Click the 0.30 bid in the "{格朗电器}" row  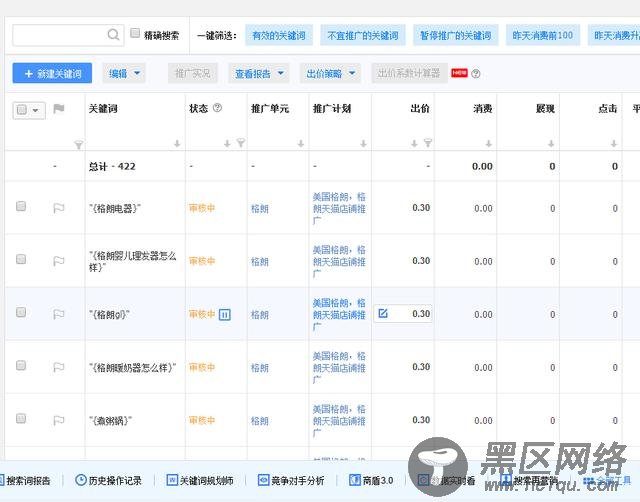pos(421,208)
